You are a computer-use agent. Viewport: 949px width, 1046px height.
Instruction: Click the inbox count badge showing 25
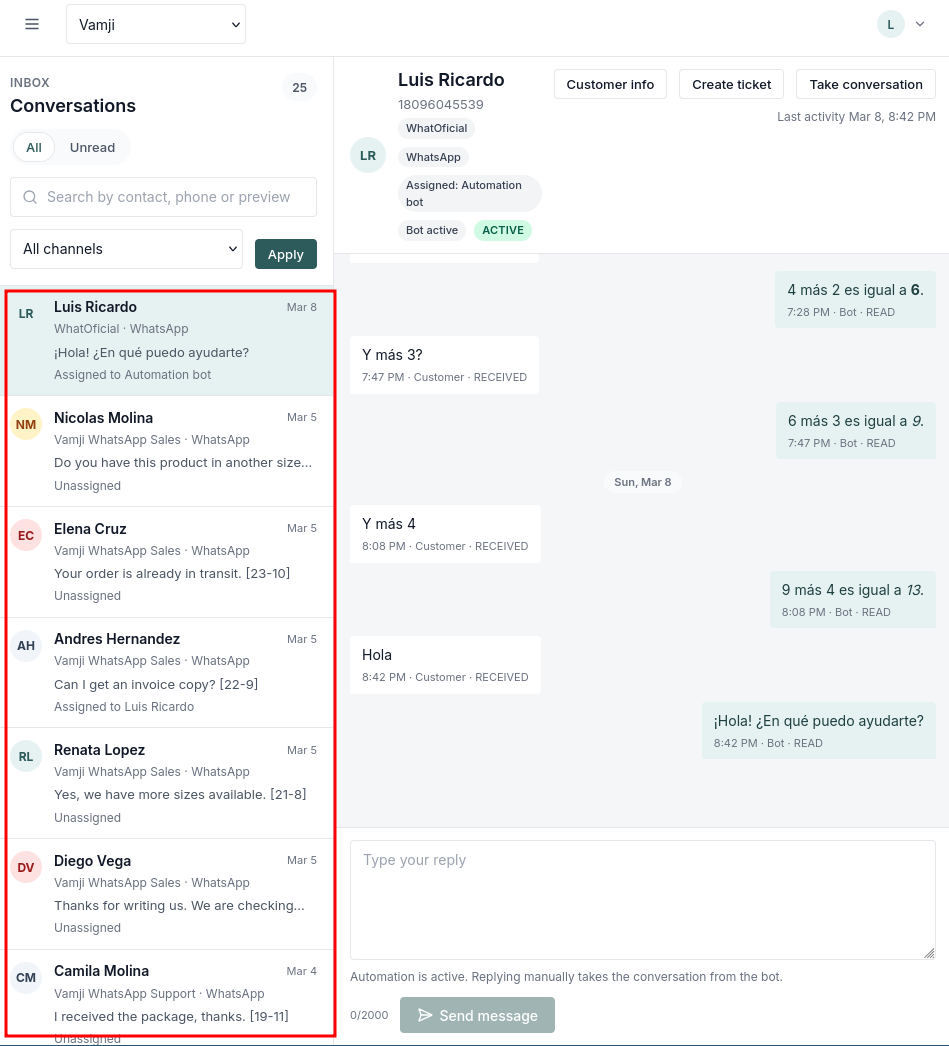(298, 88)
